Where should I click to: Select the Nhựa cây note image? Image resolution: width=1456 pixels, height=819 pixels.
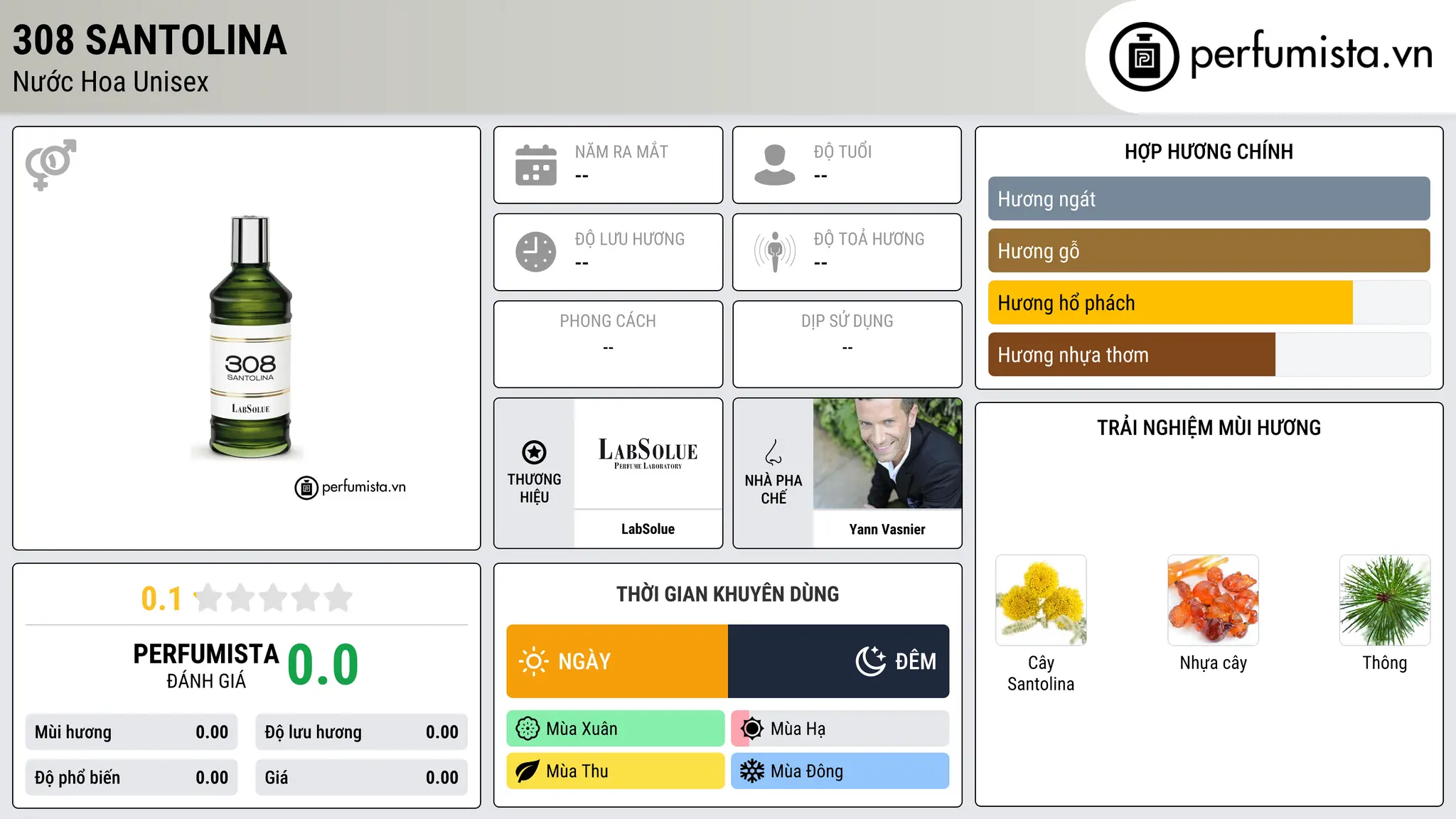pyautogui.click(x=1213, y=600)
